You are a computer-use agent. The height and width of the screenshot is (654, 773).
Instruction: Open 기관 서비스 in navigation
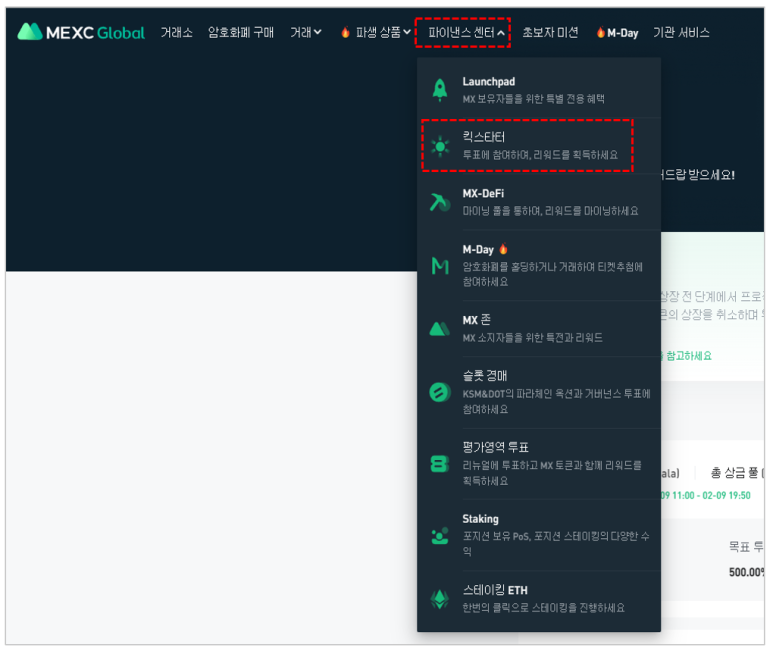click(x=681, y=33)
